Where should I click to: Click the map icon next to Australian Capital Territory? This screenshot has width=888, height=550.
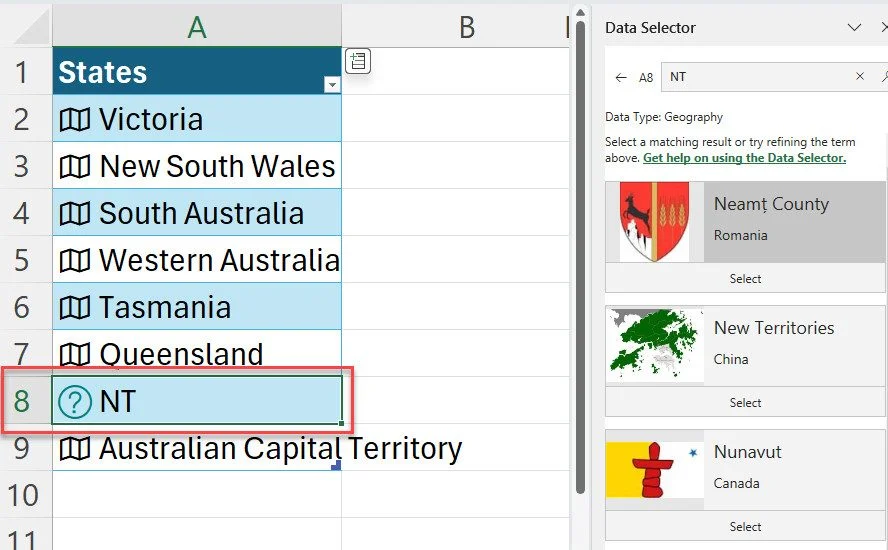click(x=75, y=449)
